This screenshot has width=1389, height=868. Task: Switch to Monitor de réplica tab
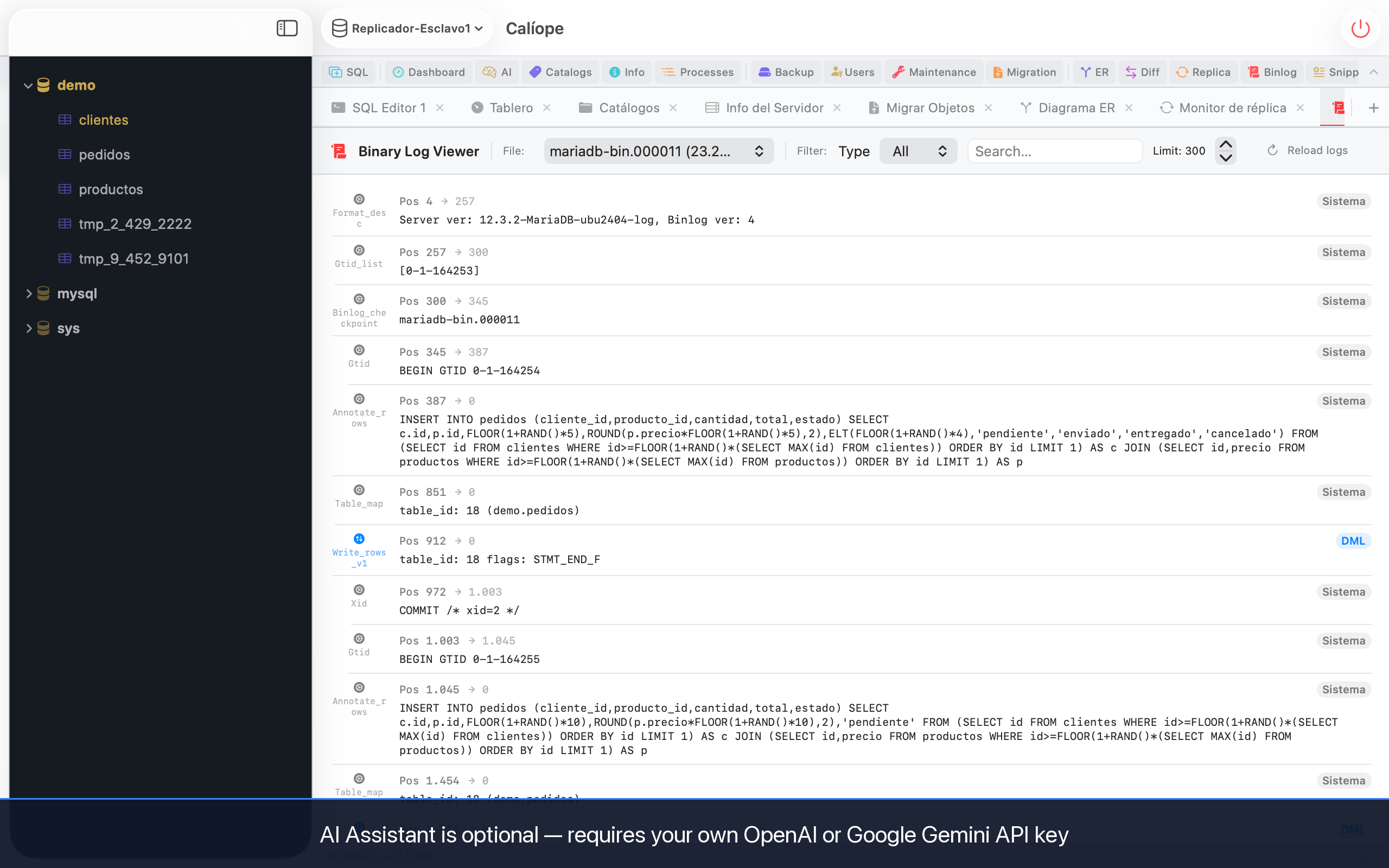point(1222,108)
